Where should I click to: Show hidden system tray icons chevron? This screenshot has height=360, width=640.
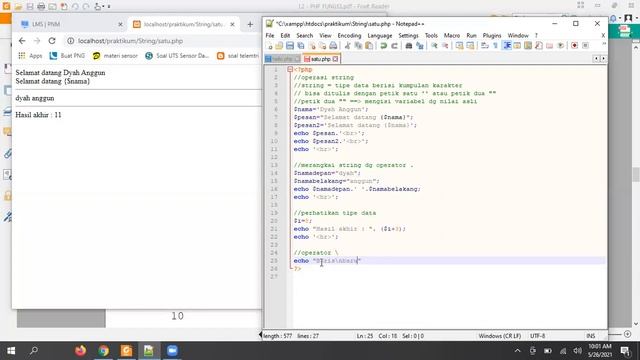(518, 351)
